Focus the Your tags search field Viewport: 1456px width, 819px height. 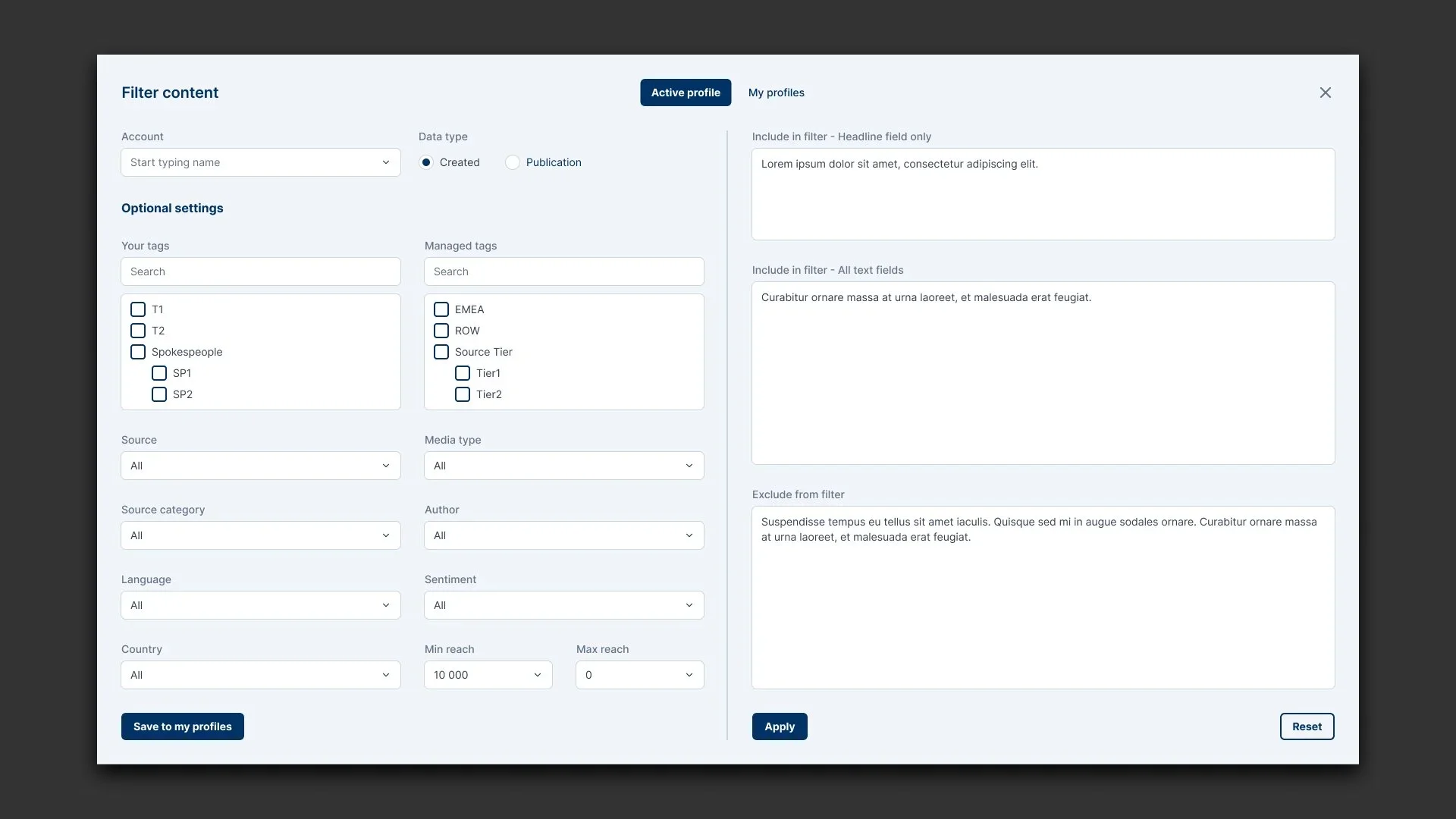pyautogui.click(x=260, y=271)
